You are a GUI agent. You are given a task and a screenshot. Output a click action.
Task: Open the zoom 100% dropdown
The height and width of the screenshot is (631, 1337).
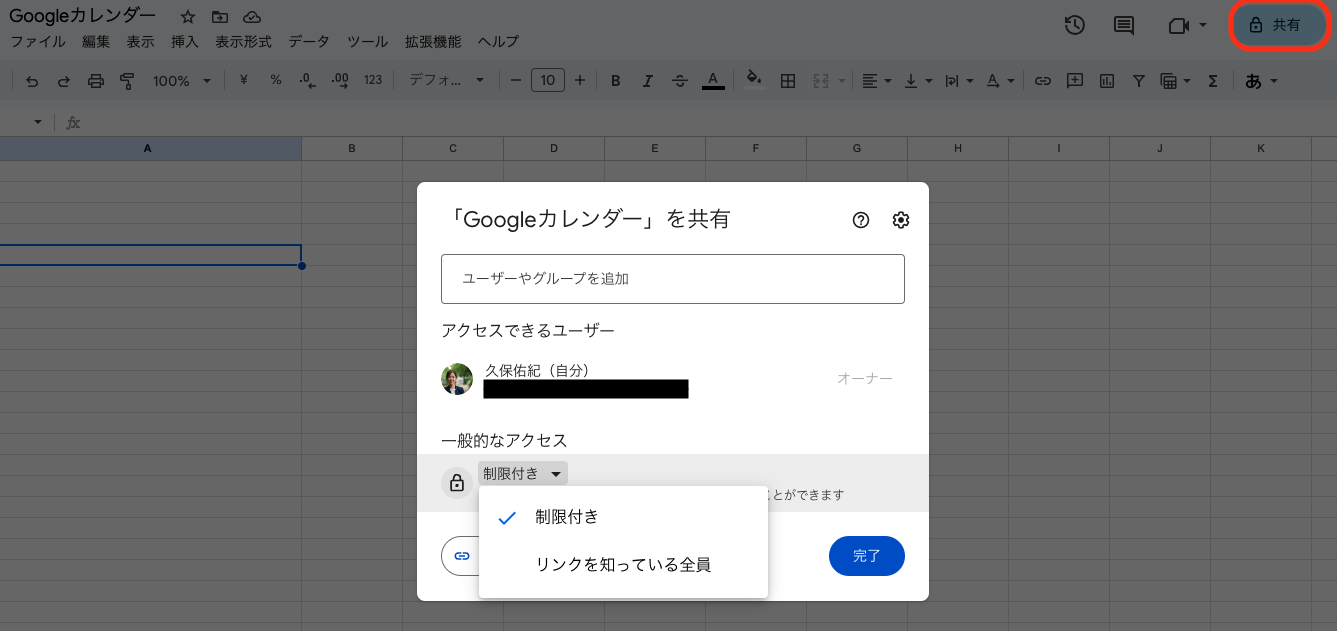[x=182, y=81]
